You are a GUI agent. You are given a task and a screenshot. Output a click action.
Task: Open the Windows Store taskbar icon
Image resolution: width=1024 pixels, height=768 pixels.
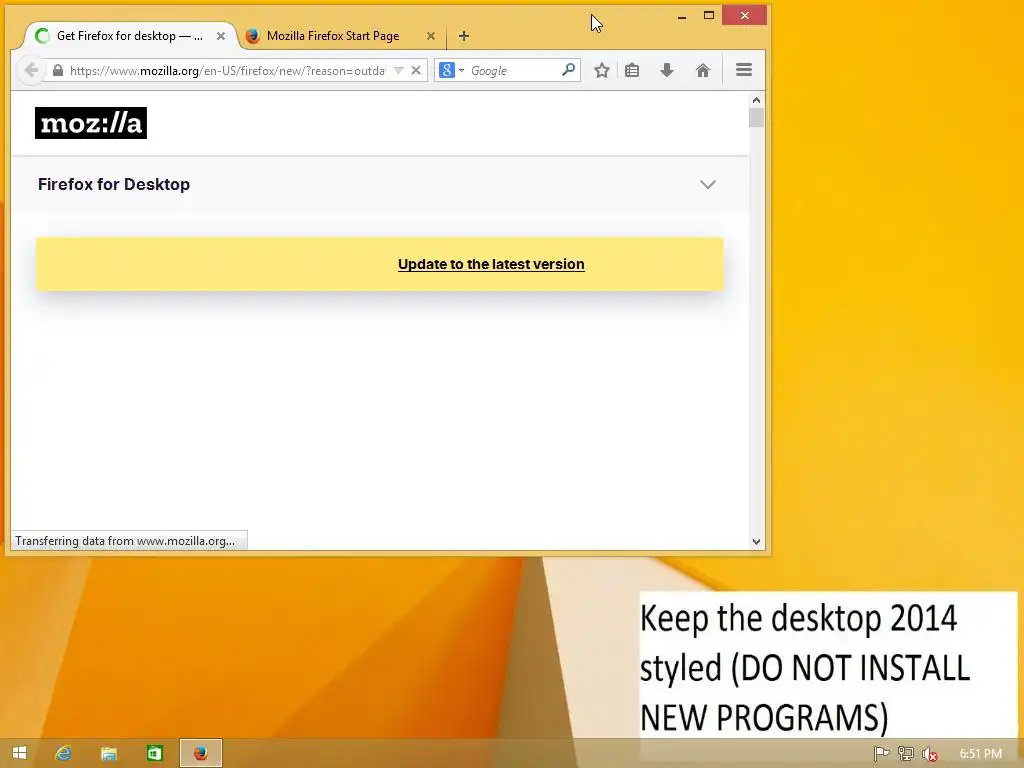click(x=155, y=753)
